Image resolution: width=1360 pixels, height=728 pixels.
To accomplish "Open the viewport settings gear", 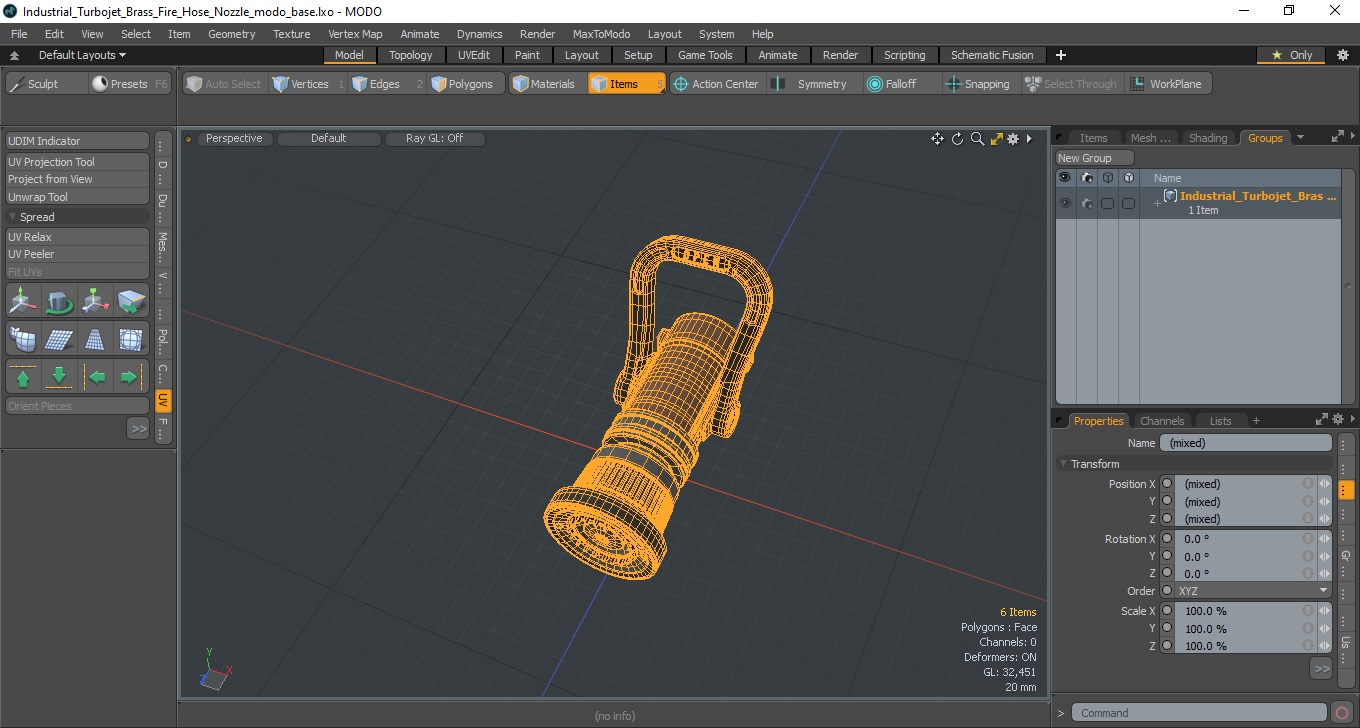I will point(1013,139).
